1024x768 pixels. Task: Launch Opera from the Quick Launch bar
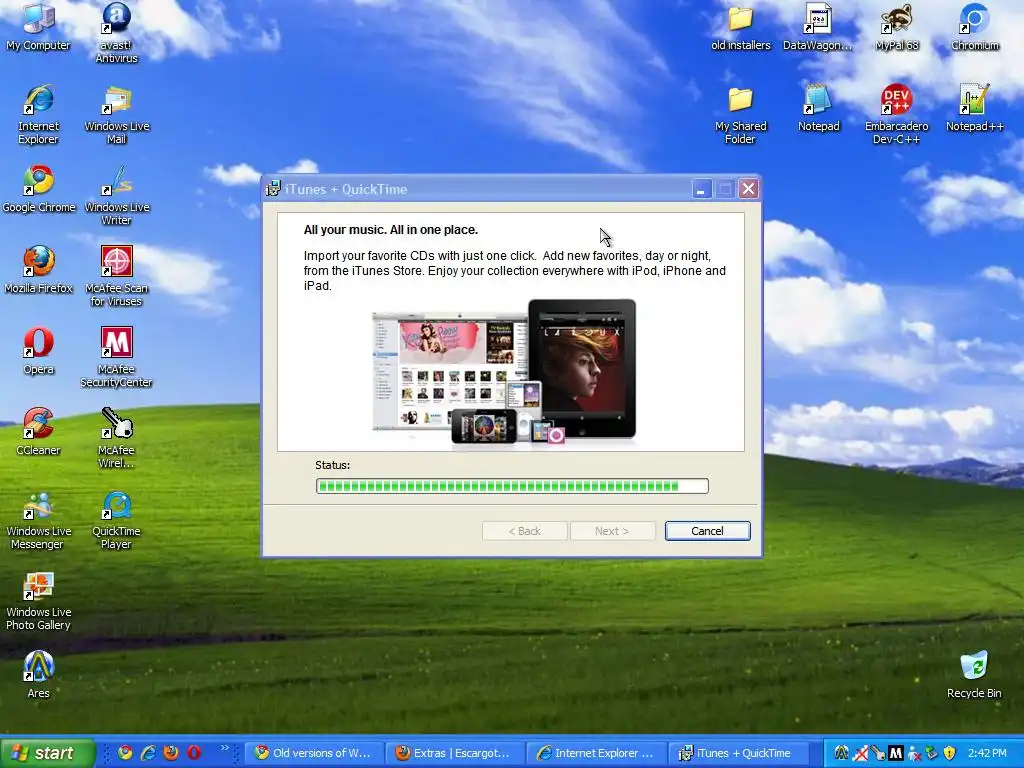click(x=194, y=753)
